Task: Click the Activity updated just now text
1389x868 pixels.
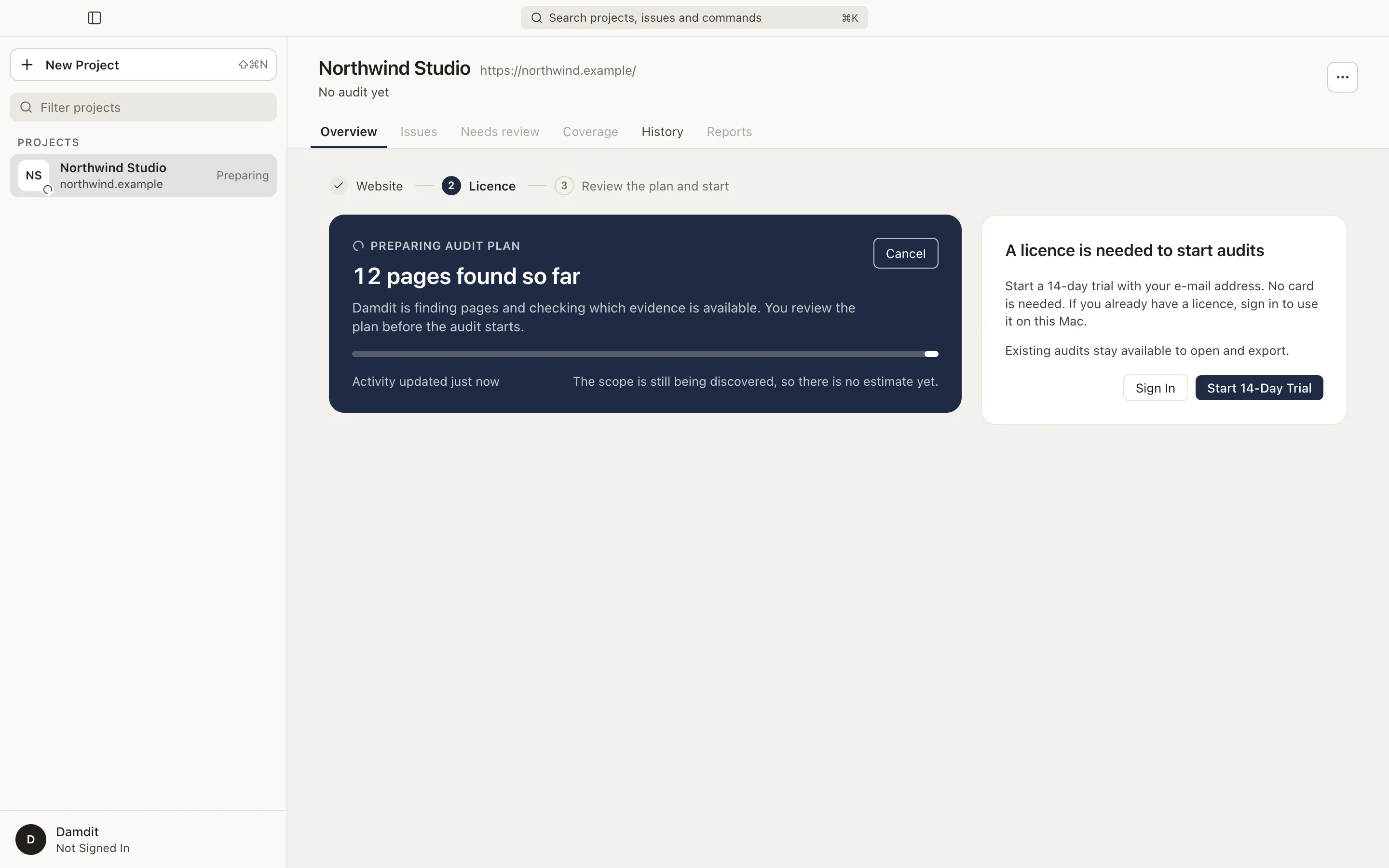Action: 425,382
